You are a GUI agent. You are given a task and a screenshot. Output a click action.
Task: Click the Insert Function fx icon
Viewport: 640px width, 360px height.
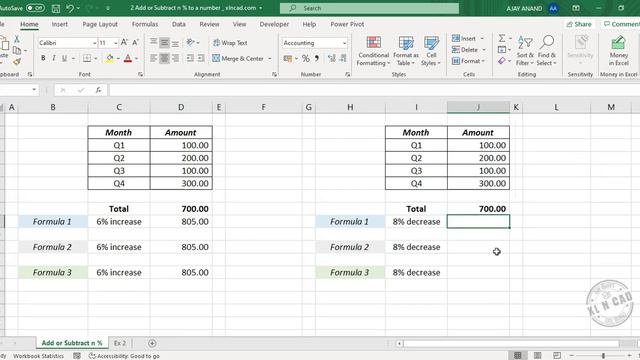pos(98,90)
